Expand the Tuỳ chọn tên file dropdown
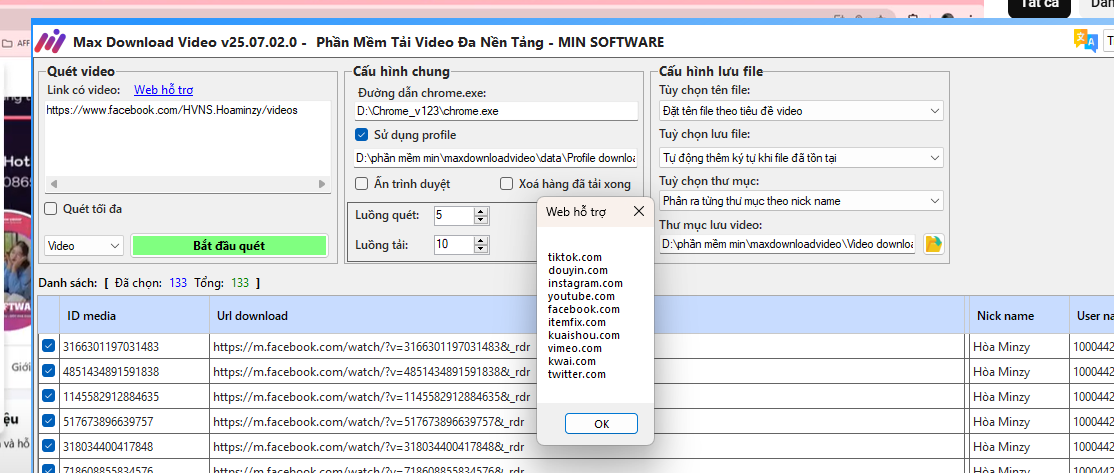Screen dimensions: 1114x473 click(800, 111)
